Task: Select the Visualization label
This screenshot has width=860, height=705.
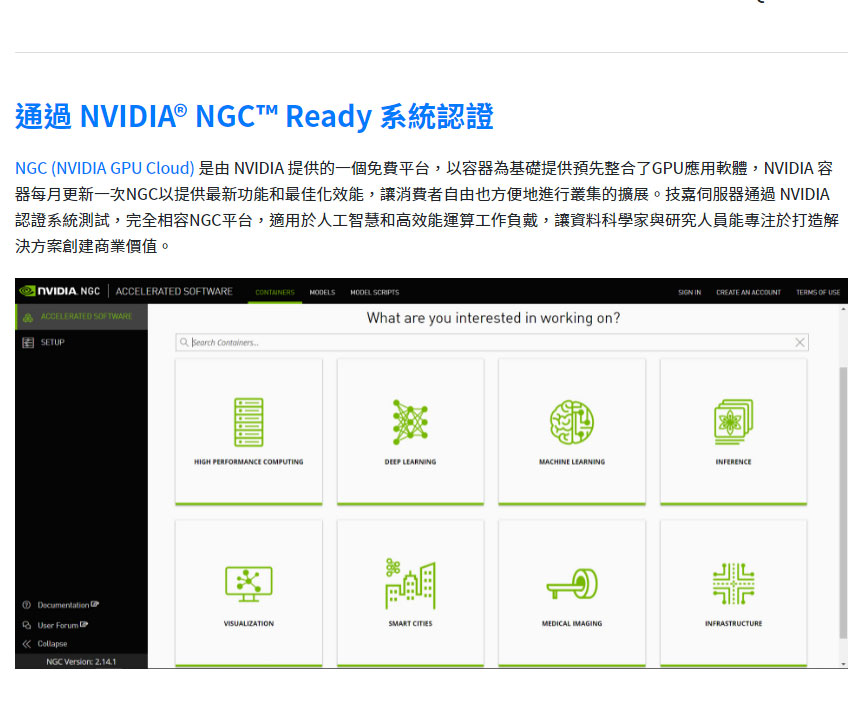Action: (248, 624)
